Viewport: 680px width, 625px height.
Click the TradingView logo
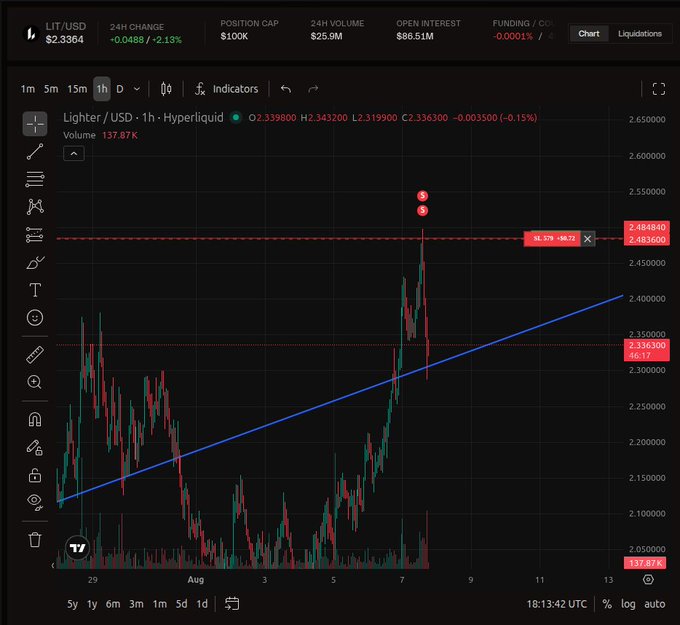point(78,548)
